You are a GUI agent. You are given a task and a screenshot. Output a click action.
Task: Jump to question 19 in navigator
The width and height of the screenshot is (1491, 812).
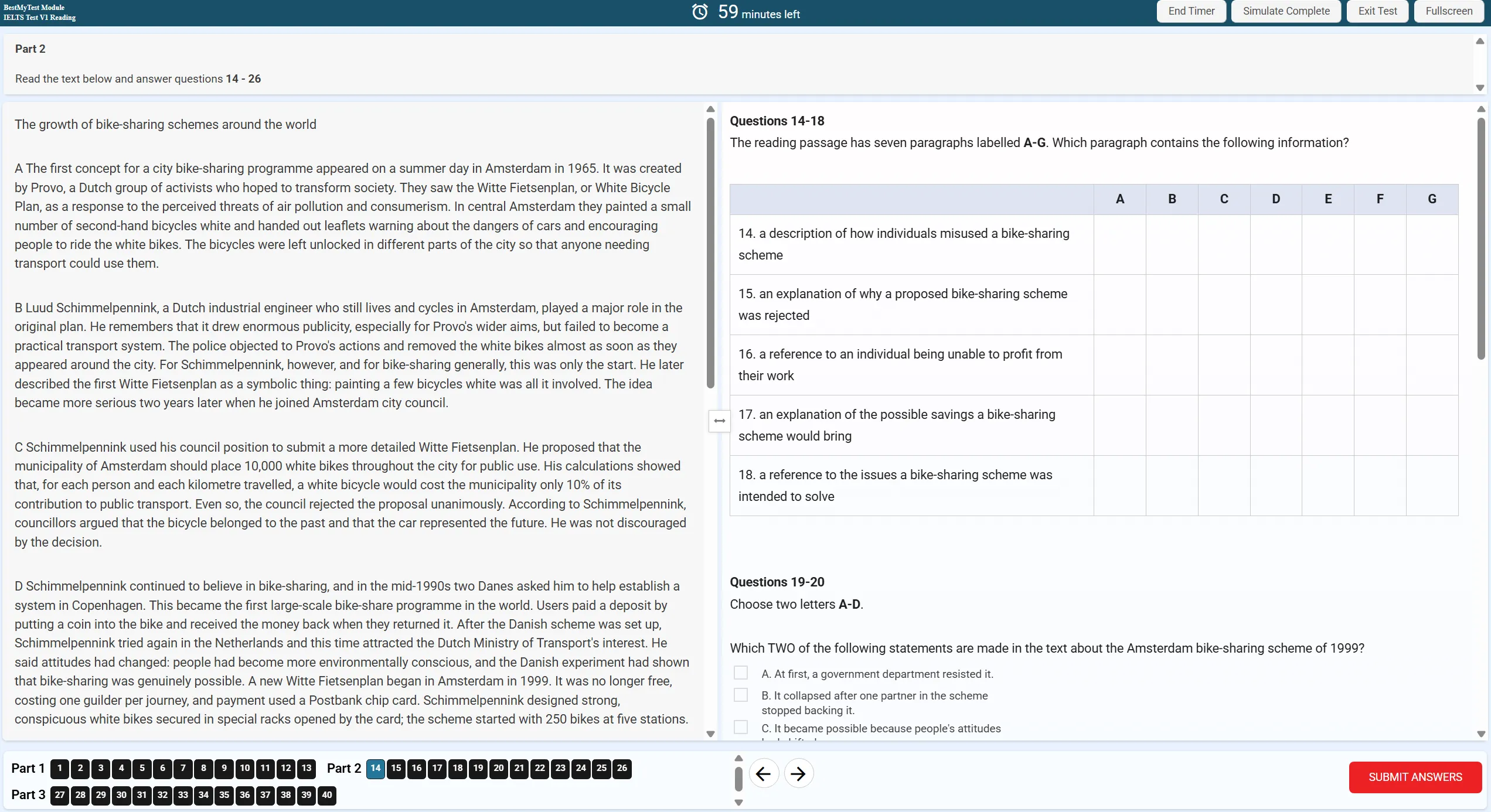(478, 768)
